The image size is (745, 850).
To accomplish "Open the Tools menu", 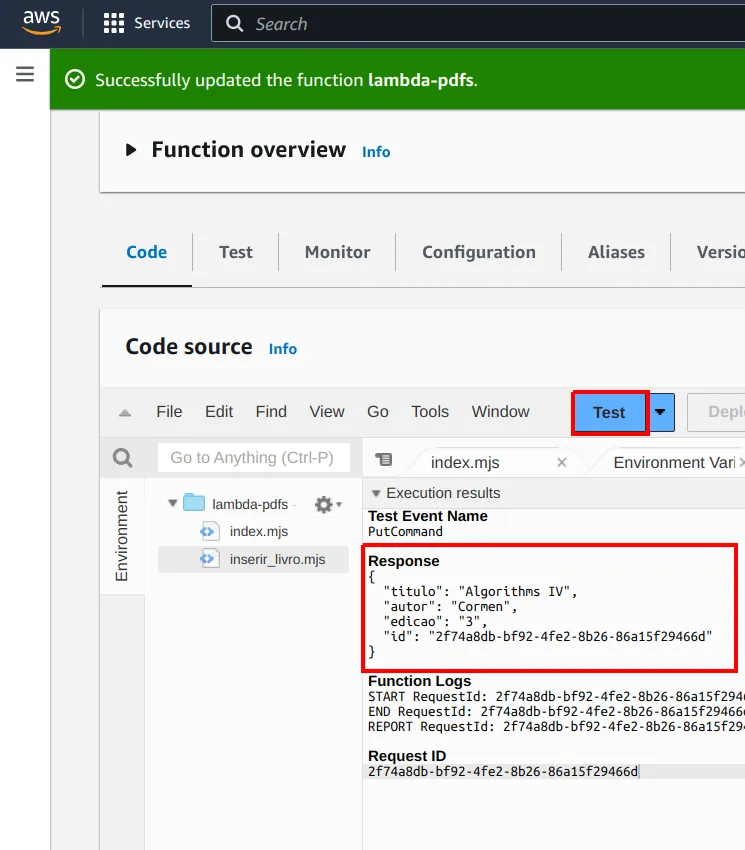I will (x=430, y=411).
